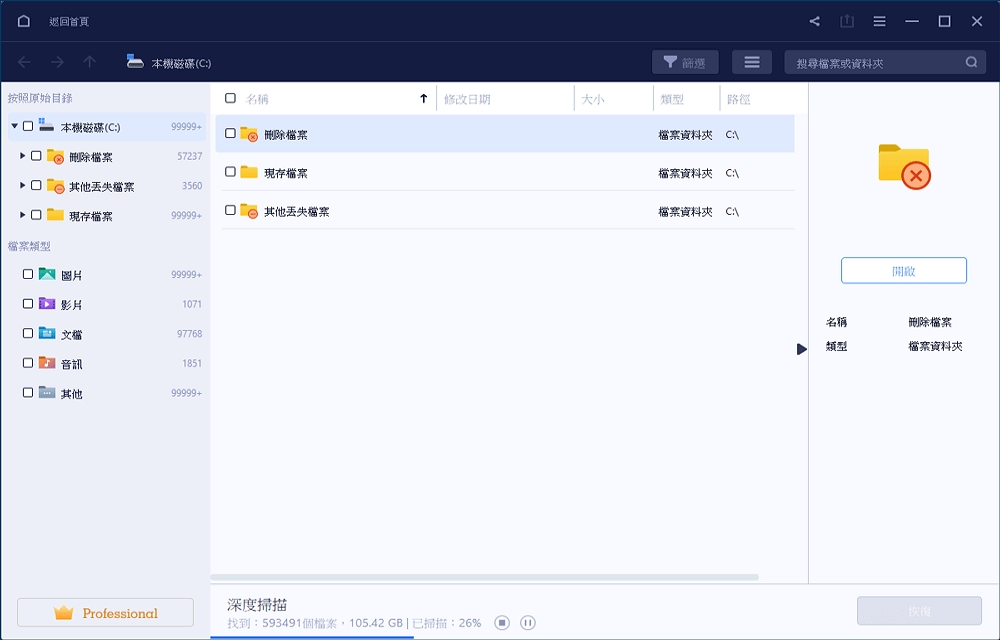1000x640 pixels.
Task: Click the 文檔 document type icon
Action: pyautogui.click(x=47, y=333)
